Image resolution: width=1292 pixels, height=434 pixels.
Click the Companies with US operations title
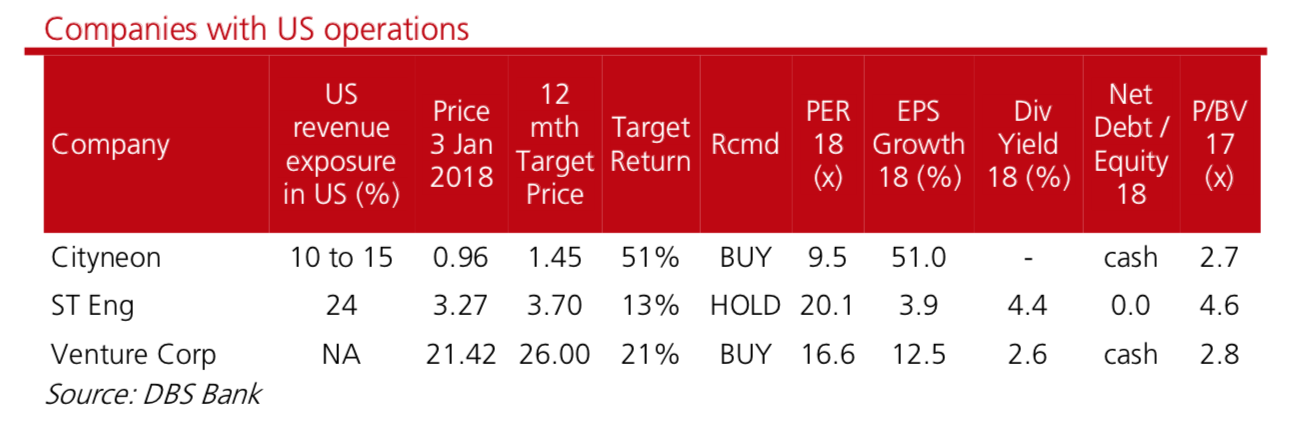[256, 28]
